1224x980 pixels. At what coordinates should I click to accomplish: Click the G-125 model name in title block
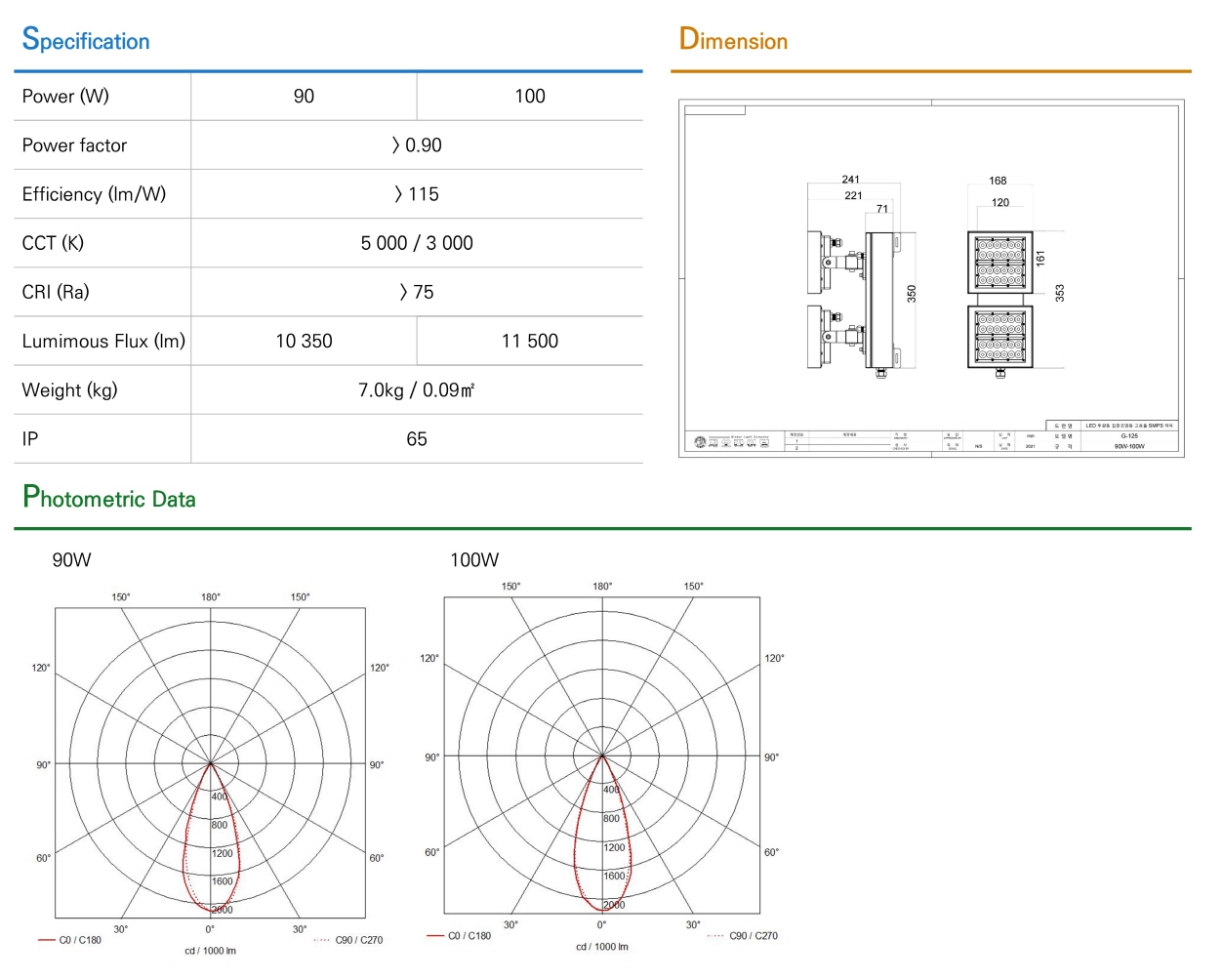1129,436
